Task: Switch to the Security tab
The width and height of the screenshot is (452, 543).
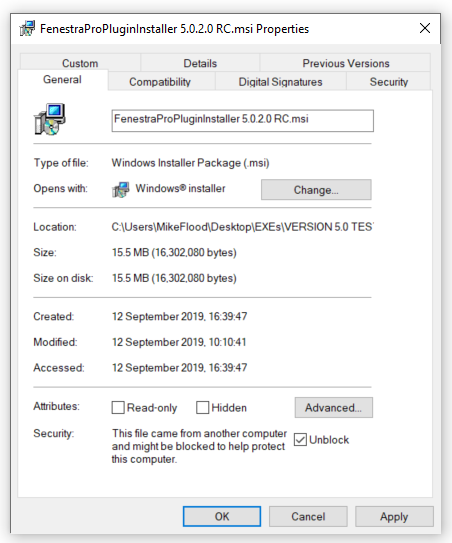Action: coord(388,82)
